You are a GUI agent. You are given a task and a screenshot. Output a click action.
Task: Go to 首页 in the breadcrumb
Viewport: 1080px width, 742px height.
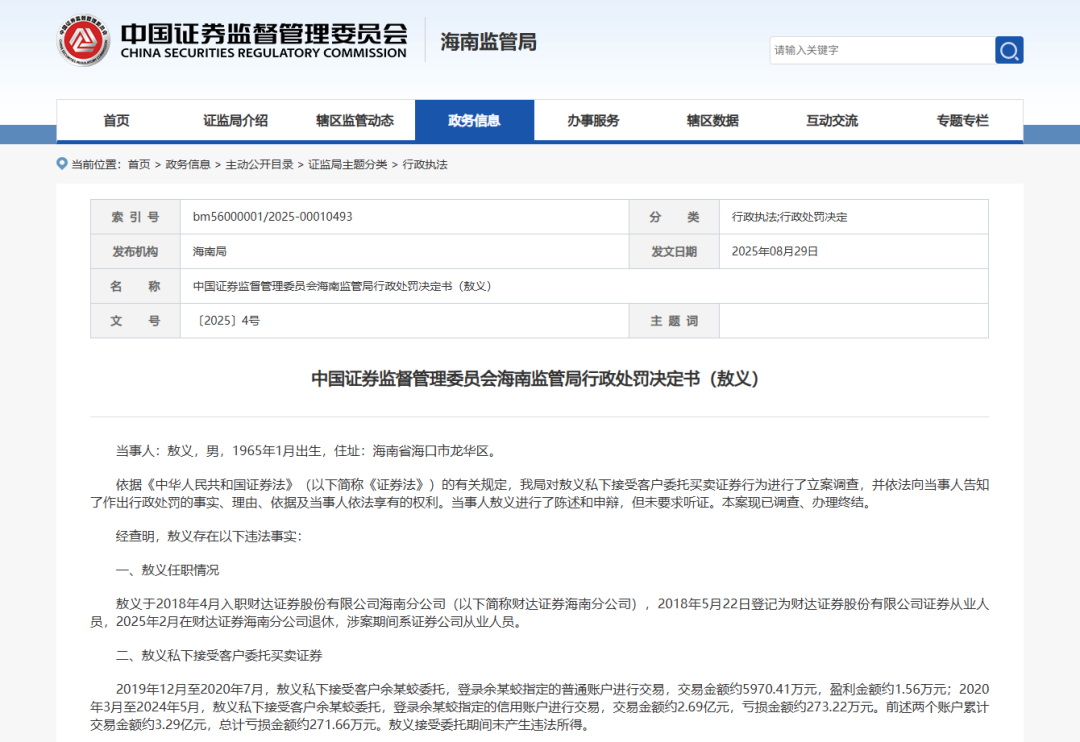[139, 164]
